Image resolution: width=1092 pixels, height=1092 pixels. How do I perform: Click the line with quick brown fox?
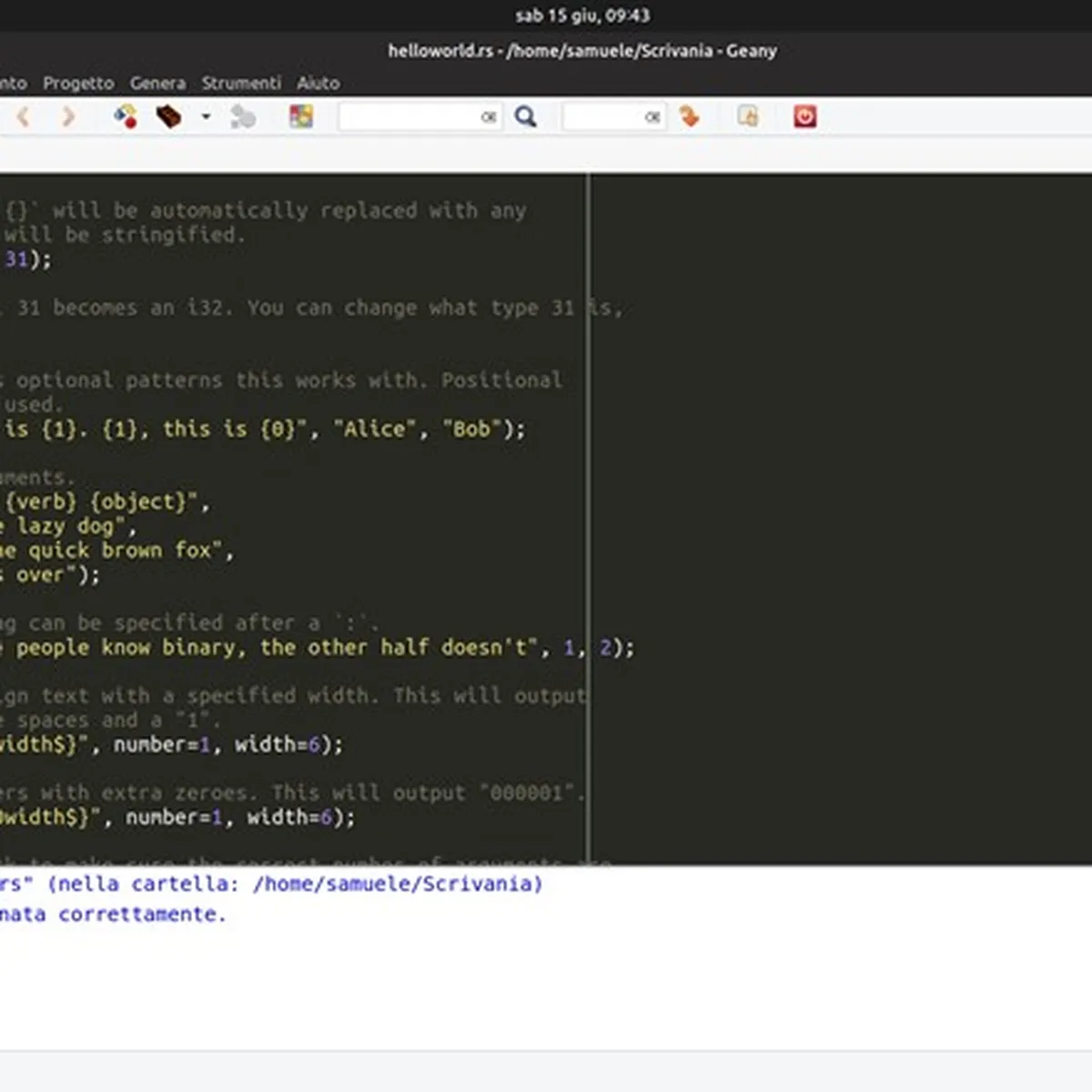116,550
